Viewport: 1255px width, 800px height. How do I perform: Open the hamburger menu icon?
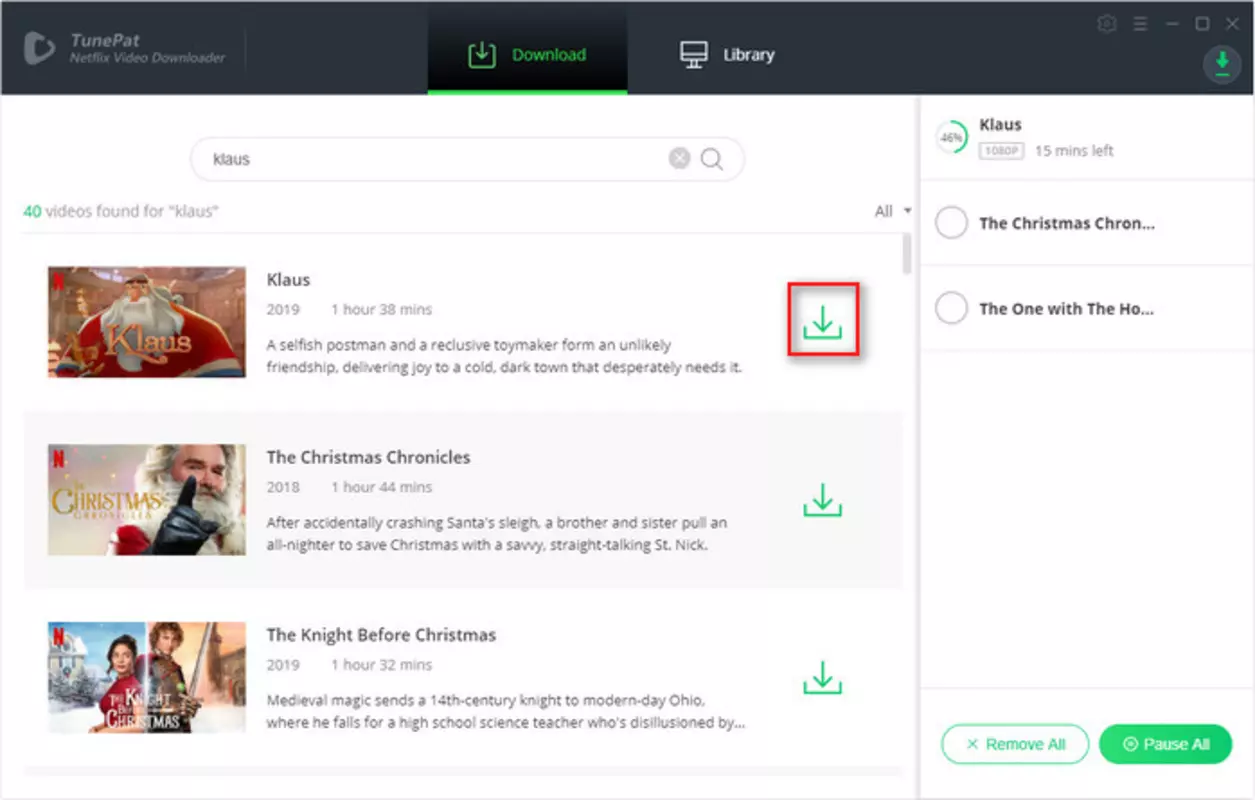click(x=1139, y=24)
